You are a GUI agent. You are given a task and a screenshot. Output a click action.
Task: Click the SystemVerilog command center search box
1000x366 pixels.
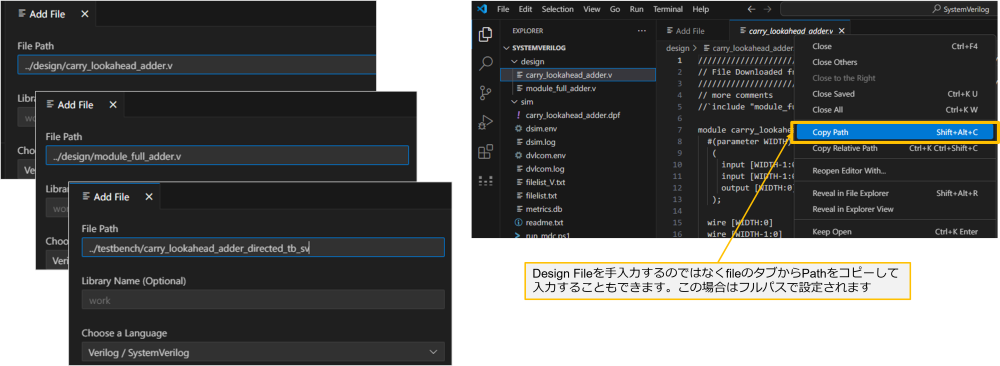[888, 10]
